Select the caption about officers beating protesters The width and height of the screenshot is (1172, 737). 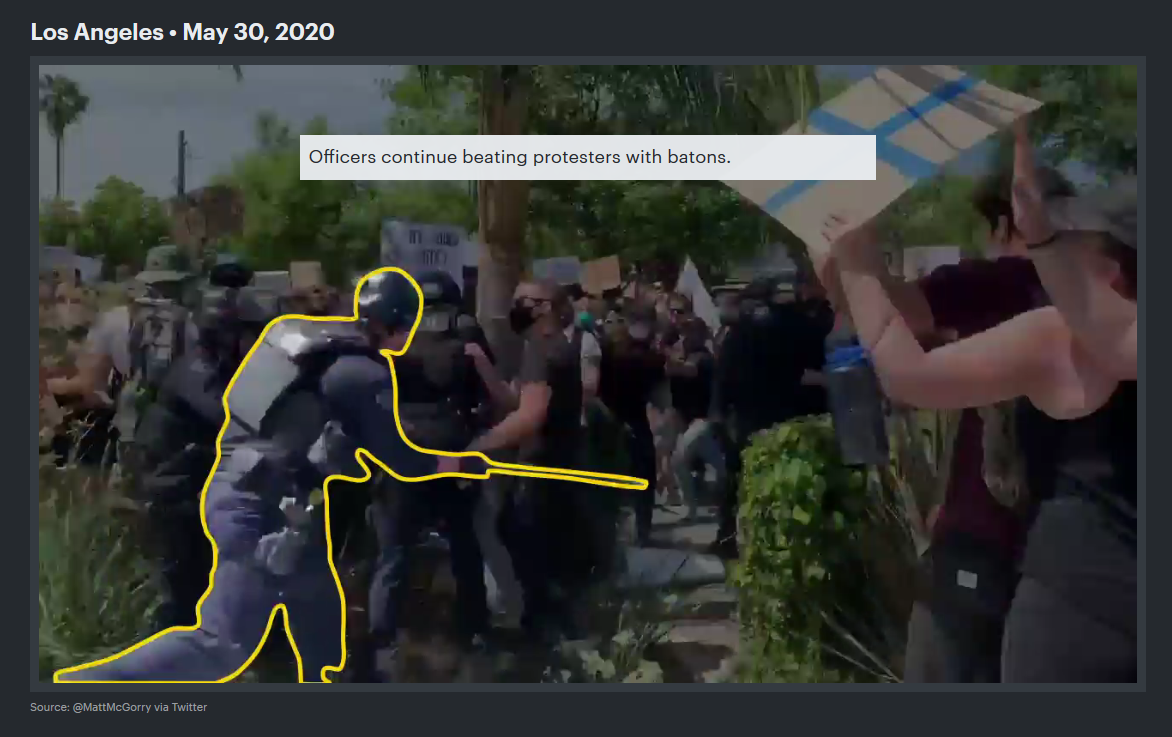587,157
